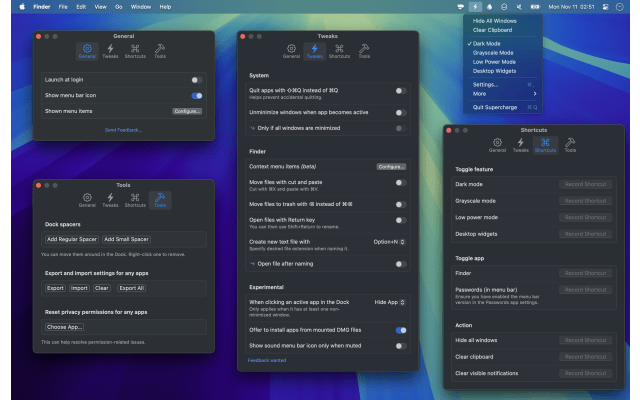Choose Low Power Mode menu item
The height and width of the screenshot is (400, 640).
click(x=494, y=62)
